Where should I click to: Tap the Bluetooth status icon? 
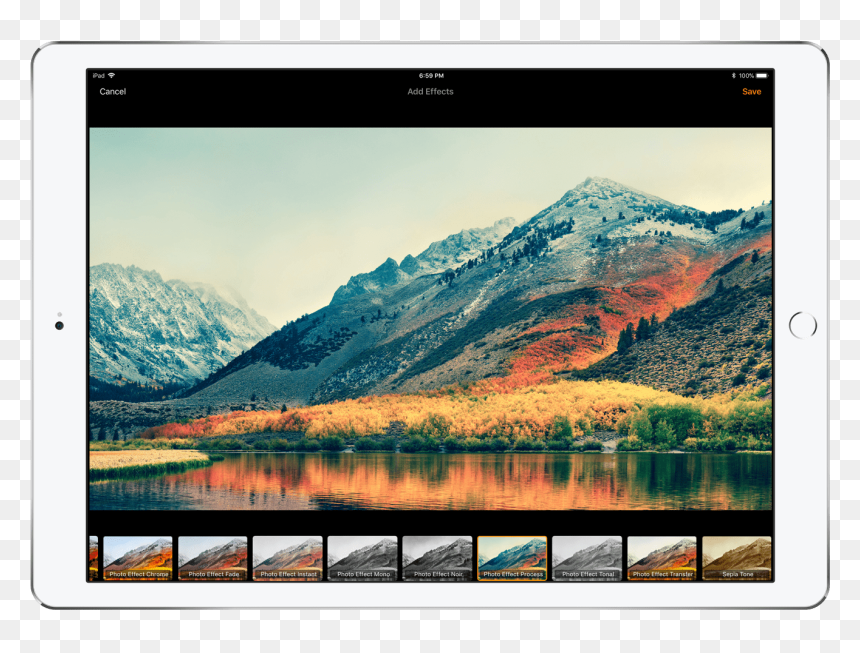(x=733, y=76)
